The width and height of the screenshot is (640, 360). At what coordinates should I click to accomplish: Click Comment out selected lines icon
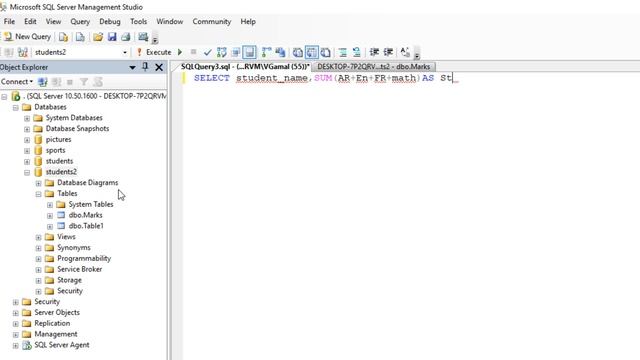click(x=343, y=52)
